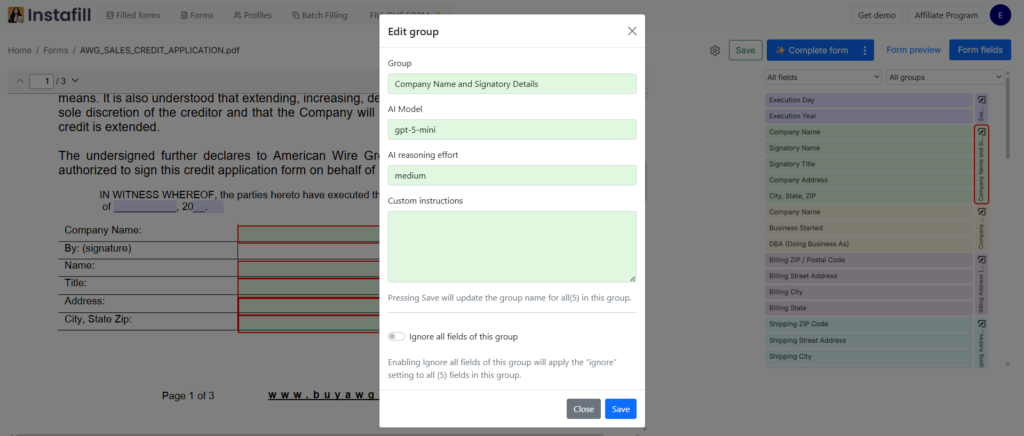Close the Edit group dialog with X
The height and width of the screenshot is (436, 1024).
tap(632, 31)
